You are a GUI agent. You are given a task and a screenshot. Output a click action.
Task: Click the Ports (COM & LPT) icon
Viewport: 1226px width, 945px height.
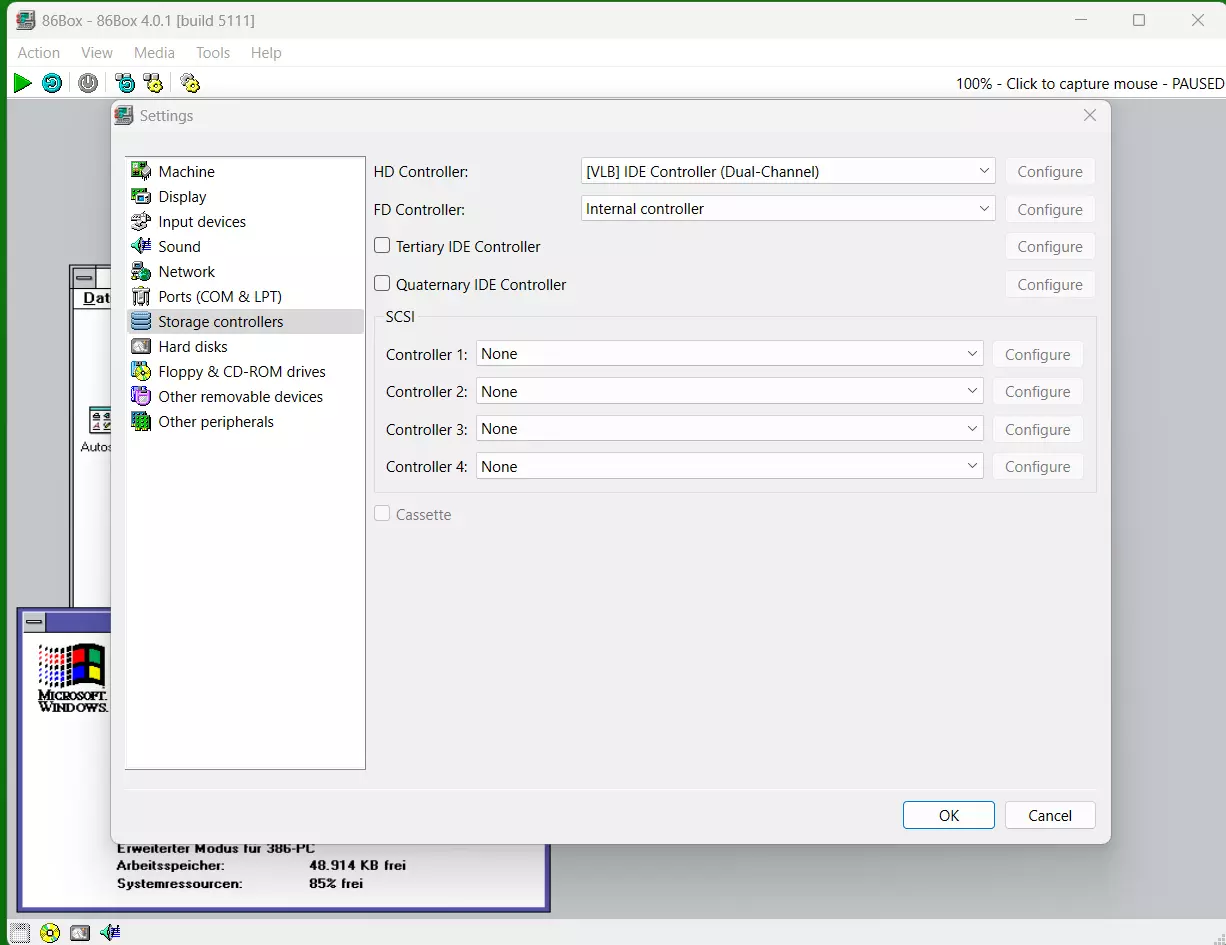pos(141,296)
